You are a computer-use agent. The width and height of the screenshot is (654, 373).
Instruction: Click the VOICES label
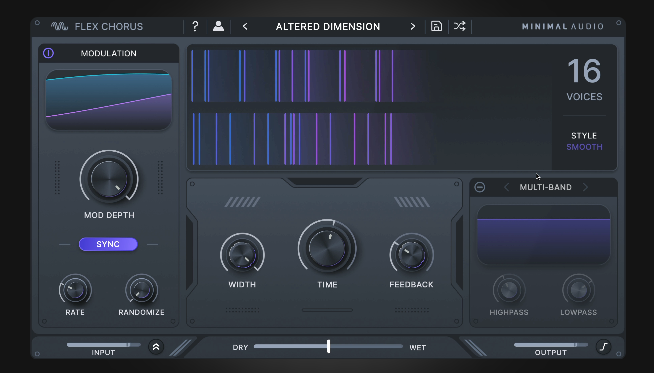point(584,97)
